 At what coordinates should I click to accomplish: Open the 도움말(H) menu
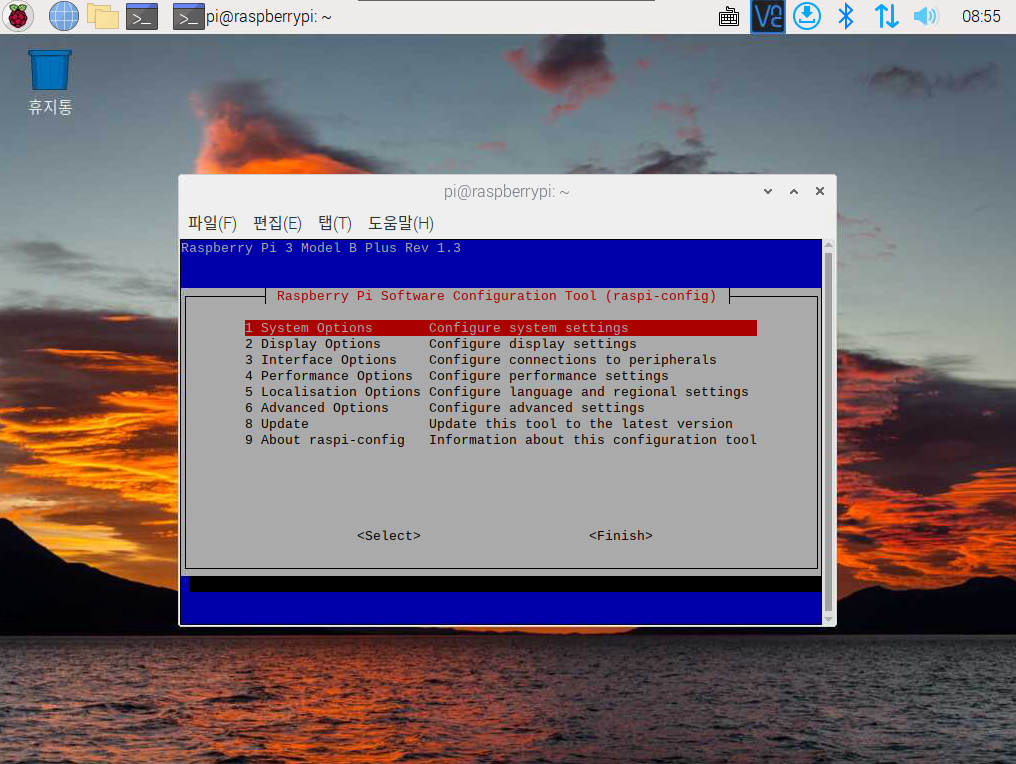pyautogui.click(x=400, y=224)
